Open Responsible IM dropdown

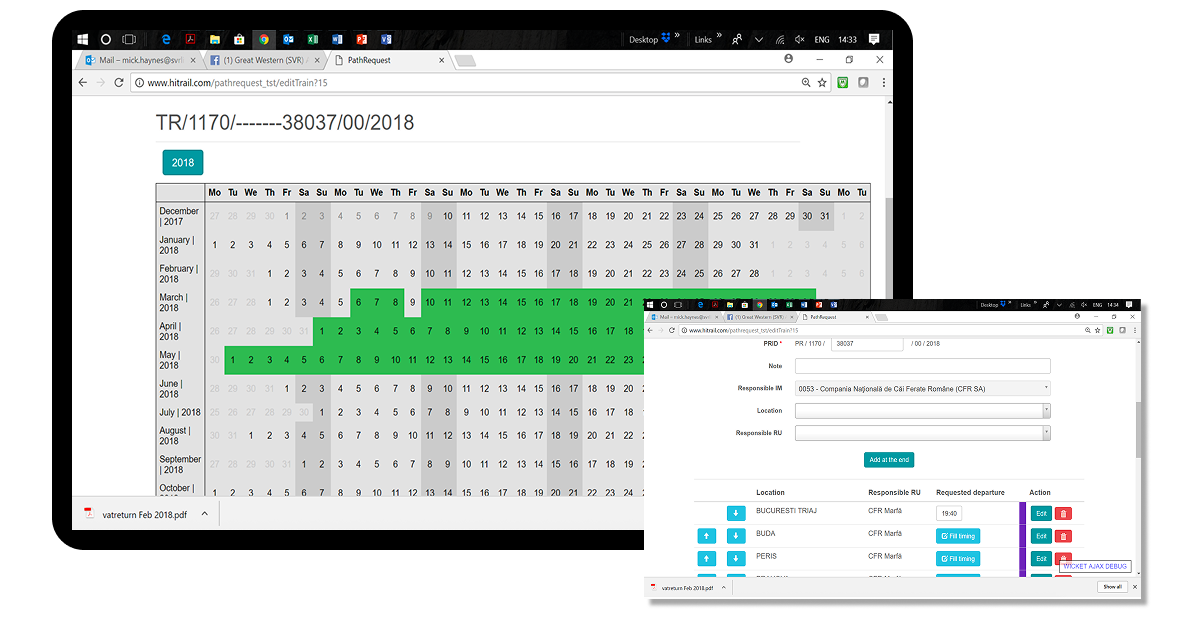922,388
